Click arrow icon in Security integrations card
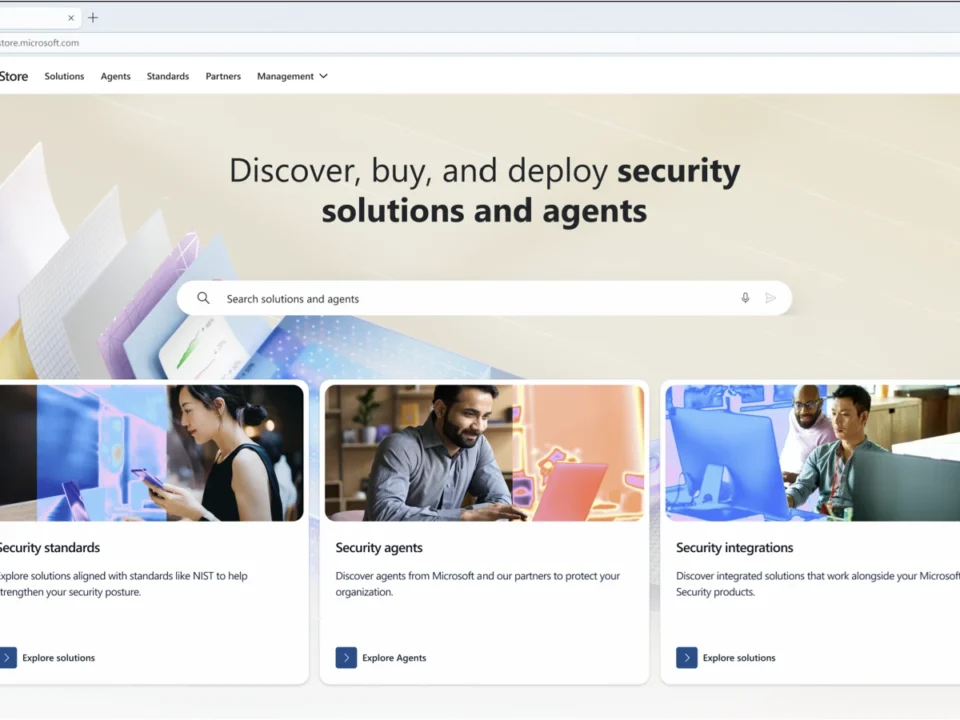This screenshot has height=720, width=960. [686, 658]
